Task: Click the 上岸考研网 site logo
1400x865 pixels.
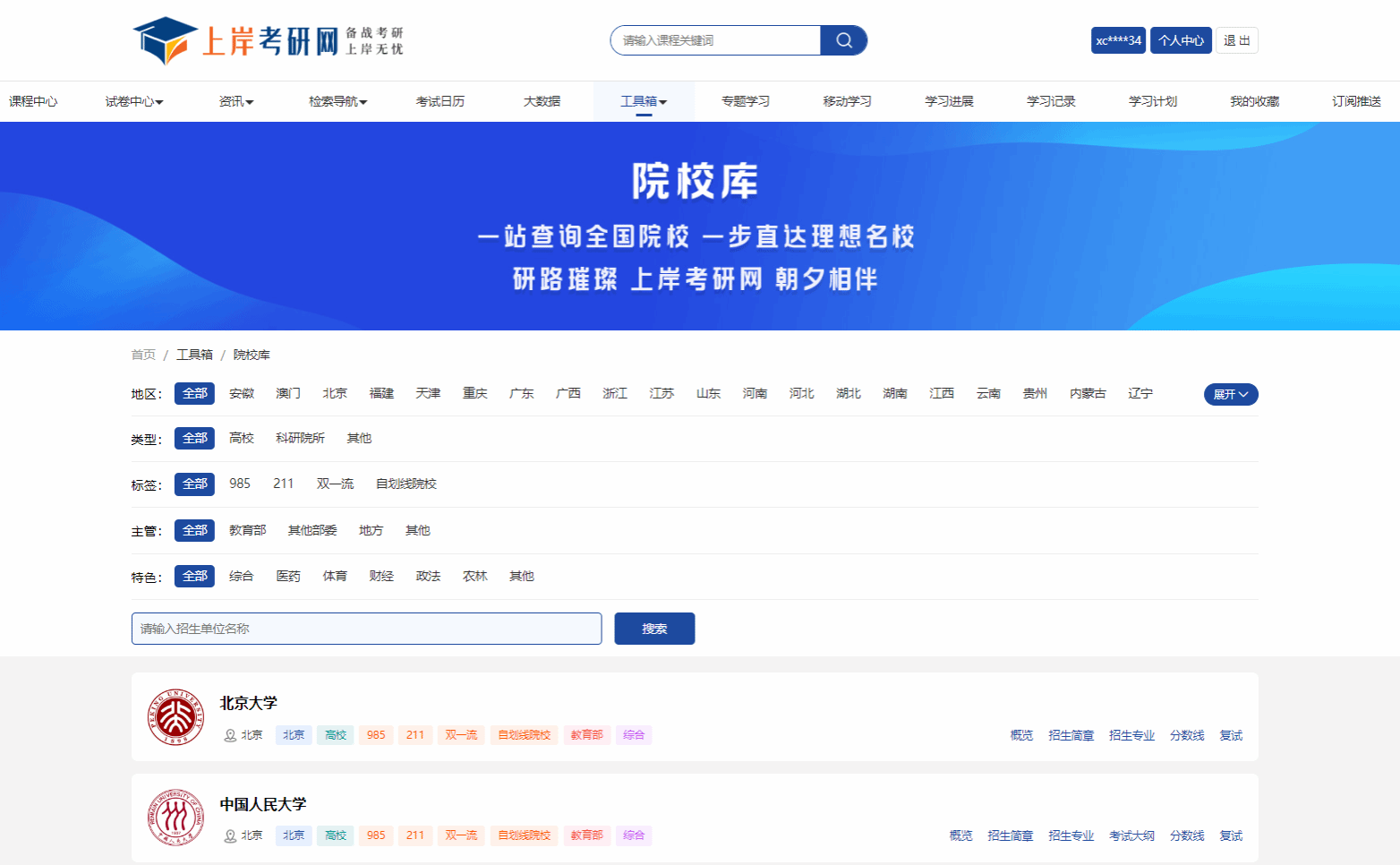Action: (x=269, y=40)
